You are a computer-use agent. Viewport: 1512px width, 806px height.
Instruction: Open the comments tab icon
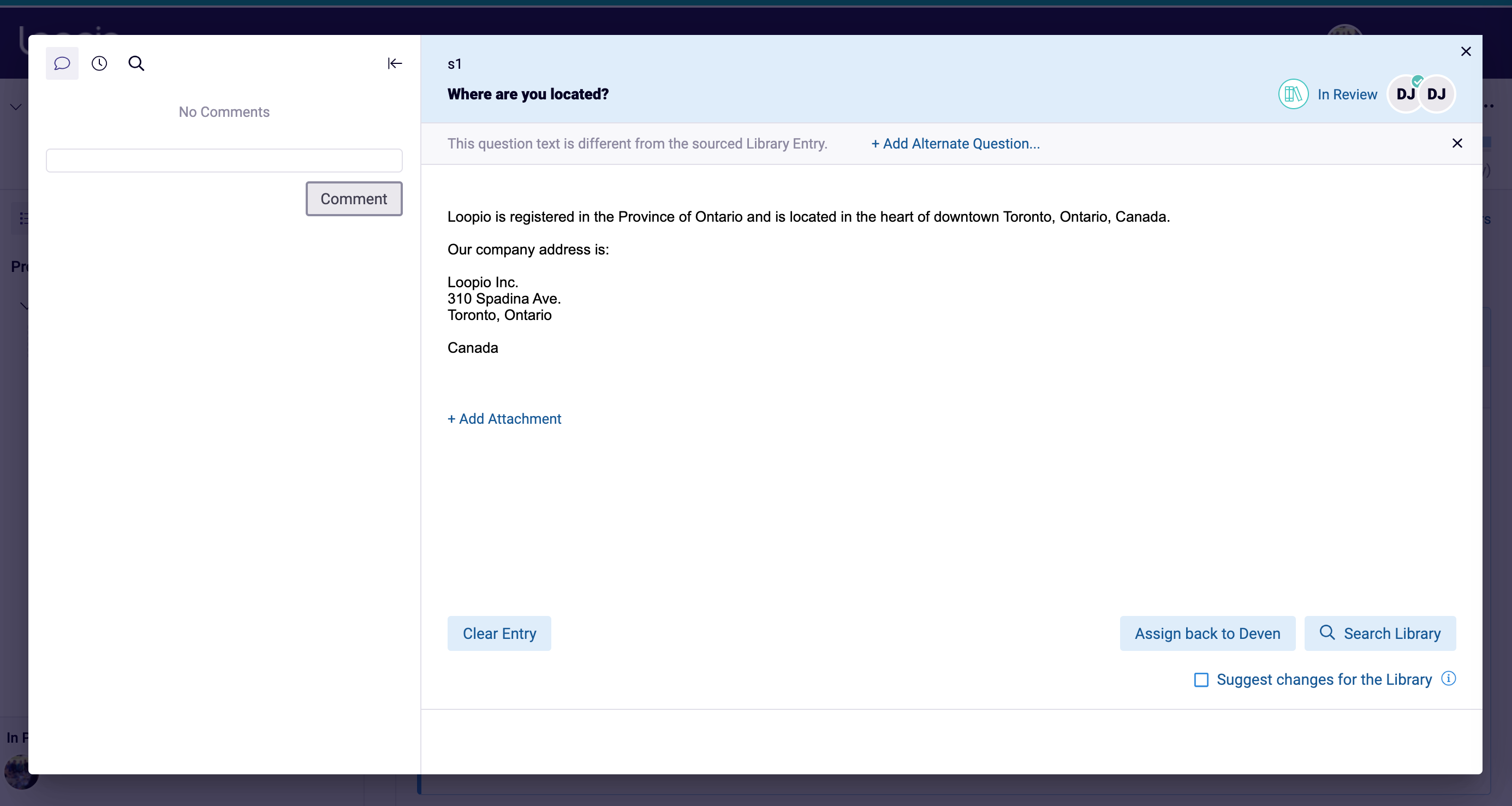pyautogui.click(x=62, y=63)
